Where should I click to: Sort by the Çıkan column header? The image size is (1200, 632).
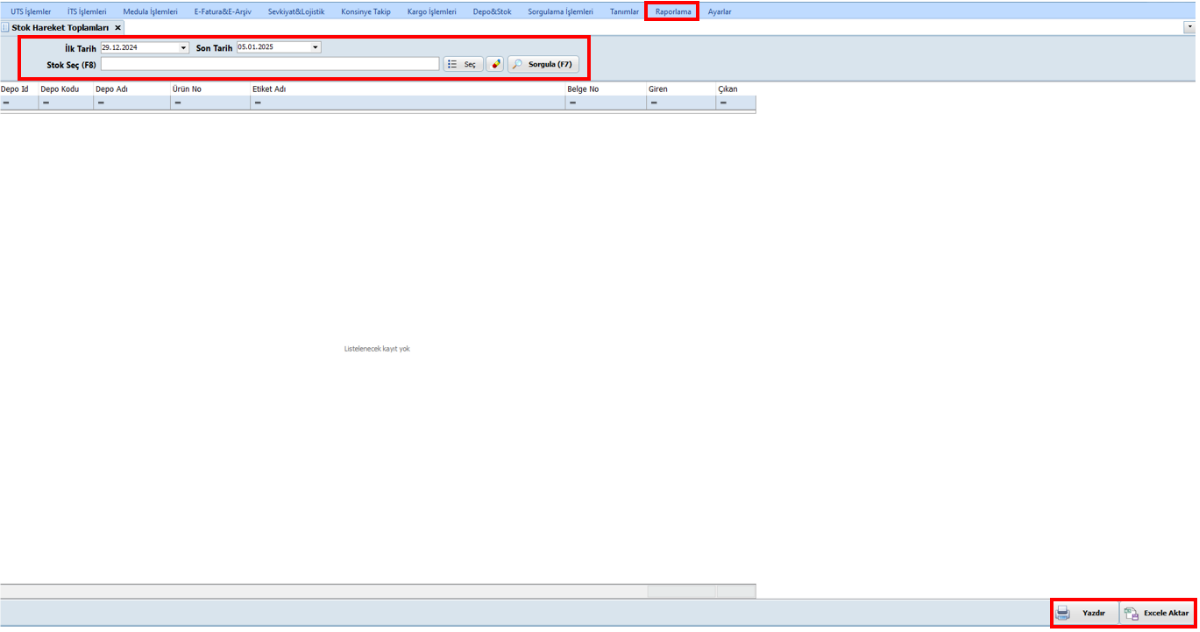click(x=727, y=89)
